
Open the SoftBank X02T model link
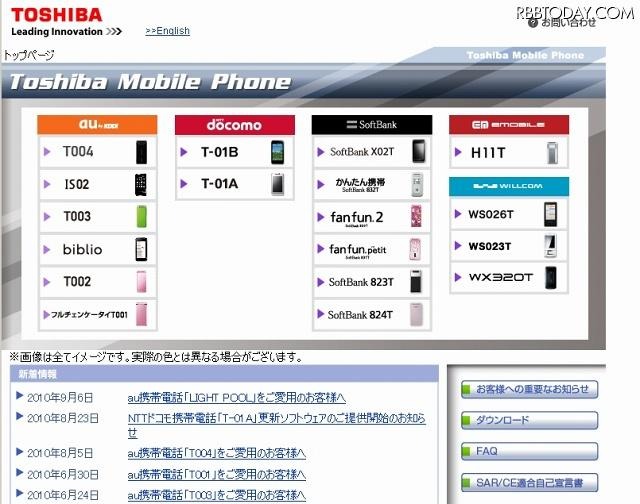tap(362, 152)
